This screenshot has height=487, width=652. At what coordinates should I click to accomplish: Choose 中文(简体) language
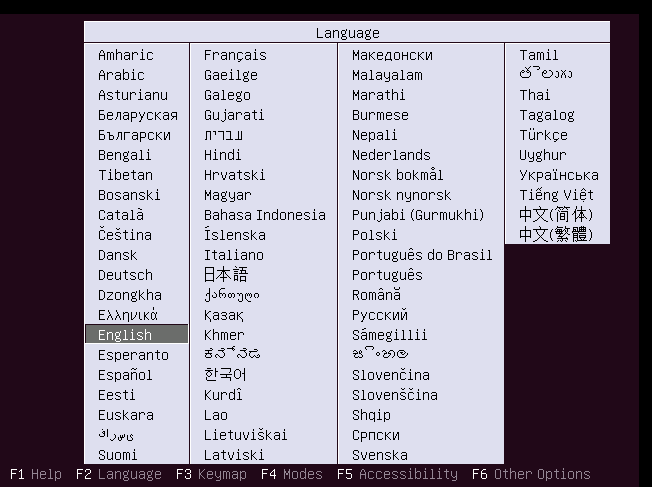556,215
